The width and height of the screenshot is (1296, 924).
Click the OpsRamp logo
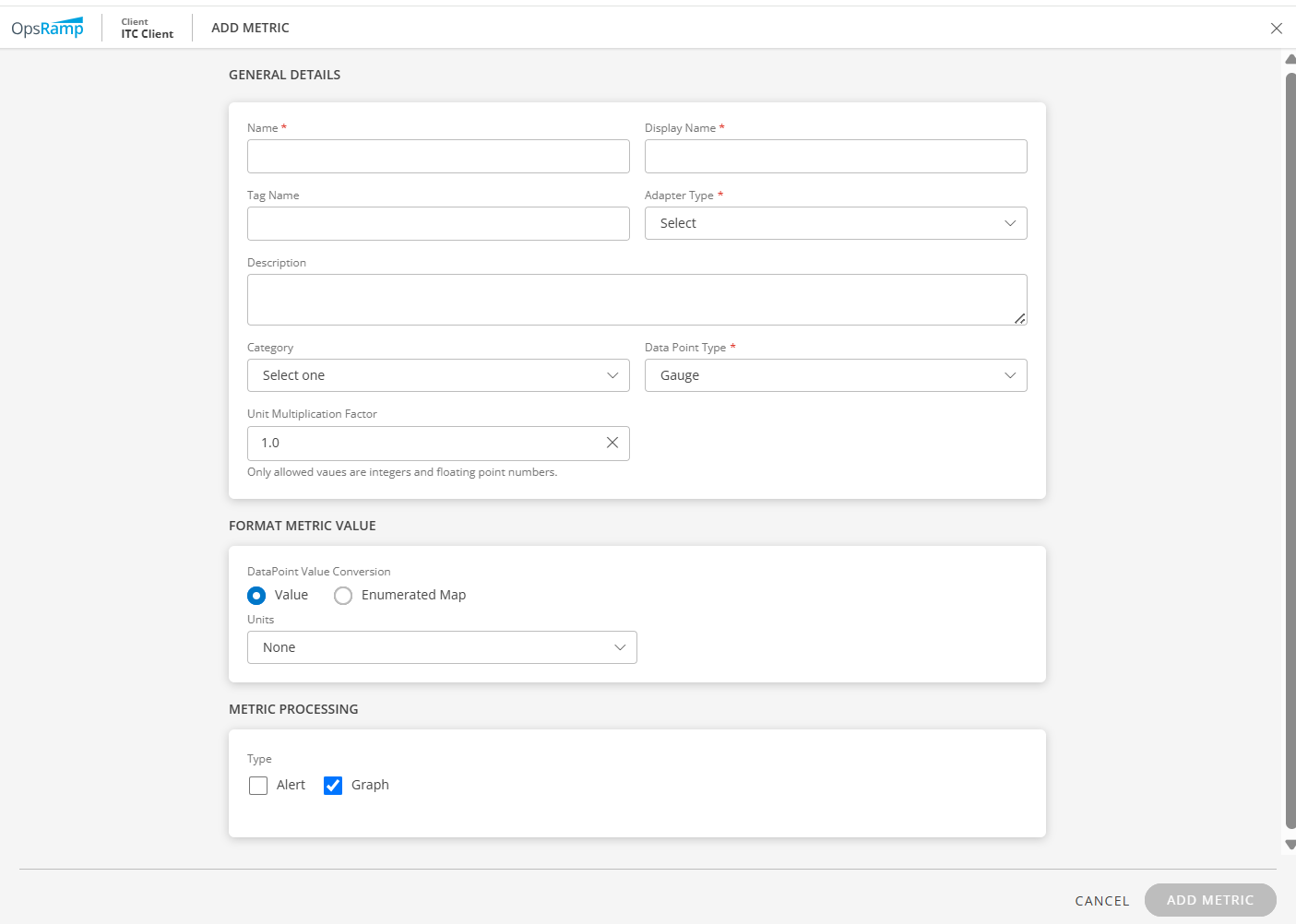(x=47, y=28)
